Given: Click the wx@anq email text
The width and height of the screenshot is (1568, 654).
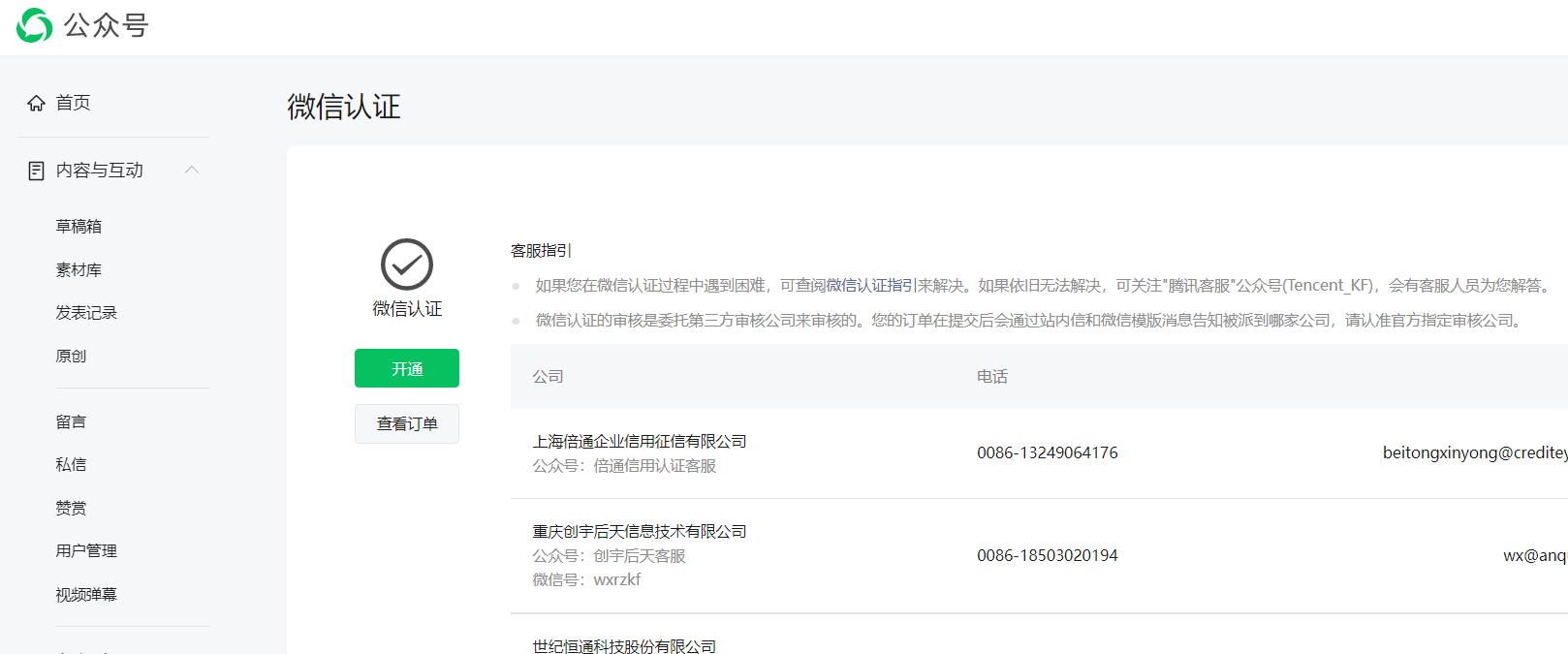Looking at the screenshot, I should click(1535, 555).
